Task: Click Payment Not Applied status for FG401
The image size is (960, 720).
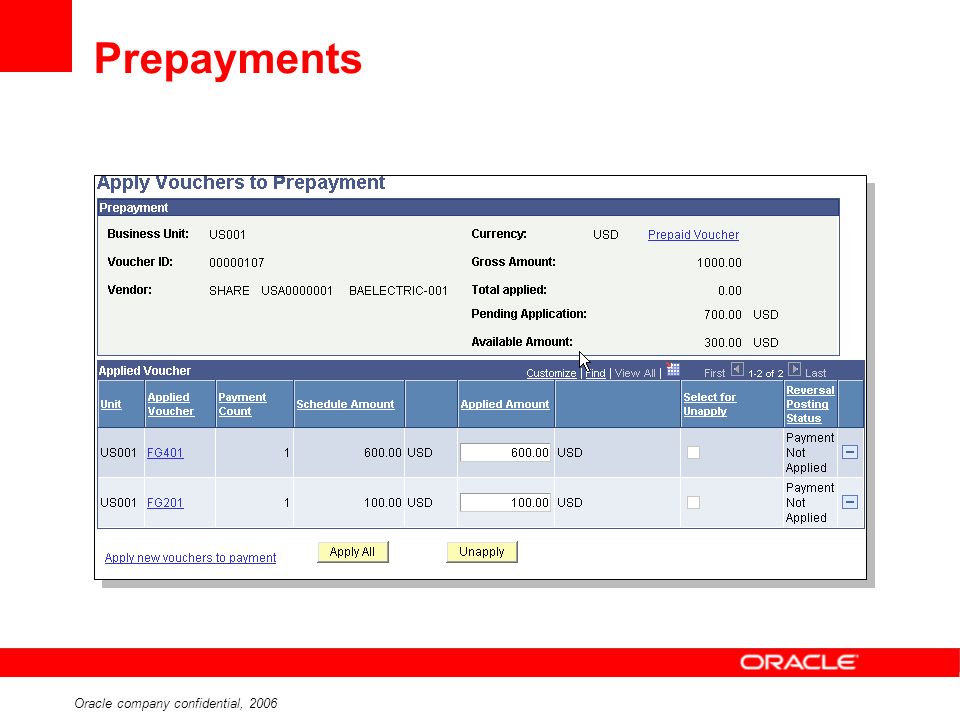Action: (x=809, y=452)
